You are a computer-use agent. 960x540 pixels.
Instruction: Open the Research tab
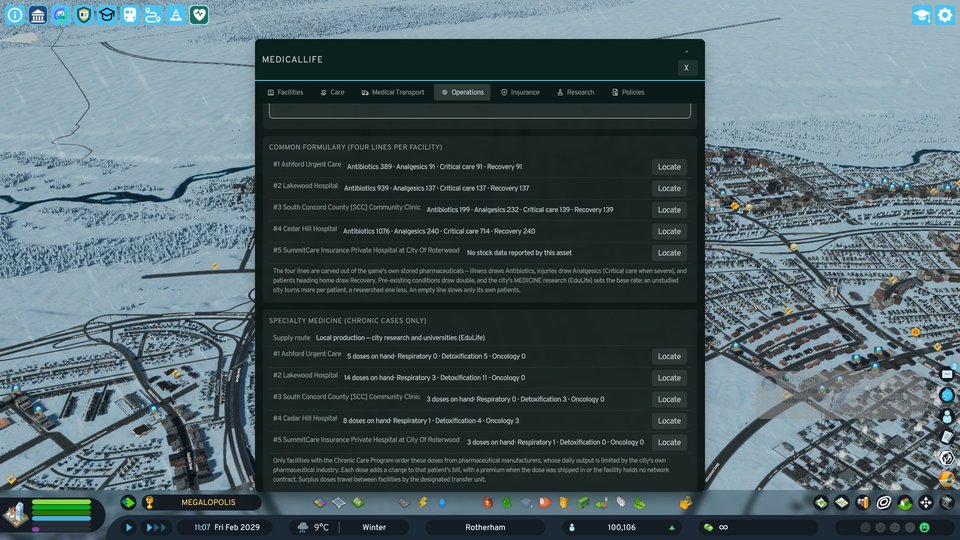[x=576, y=92]
